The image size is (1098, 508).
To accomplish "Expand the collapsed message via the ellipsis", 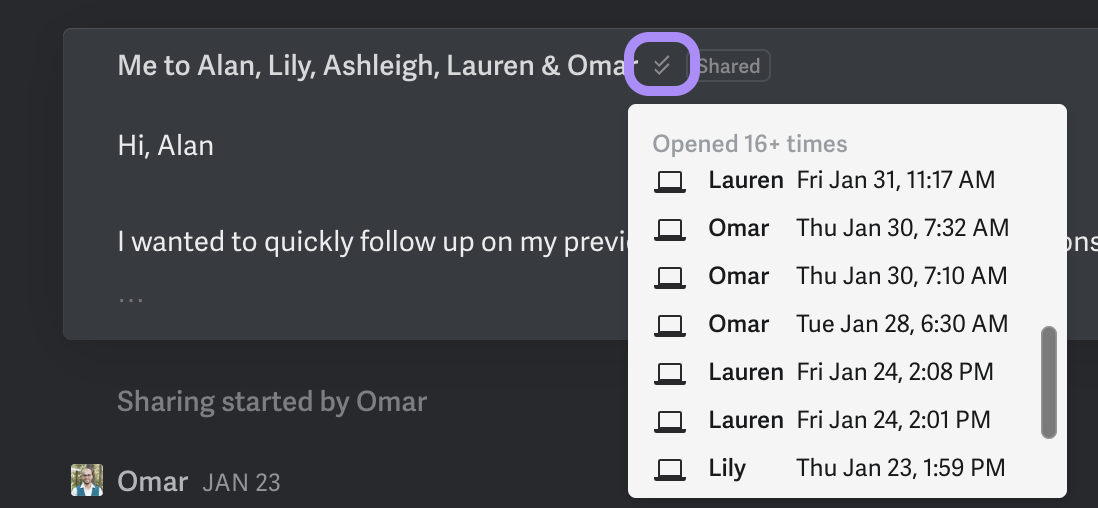I will pyautogui.click(x=130, y=297).
